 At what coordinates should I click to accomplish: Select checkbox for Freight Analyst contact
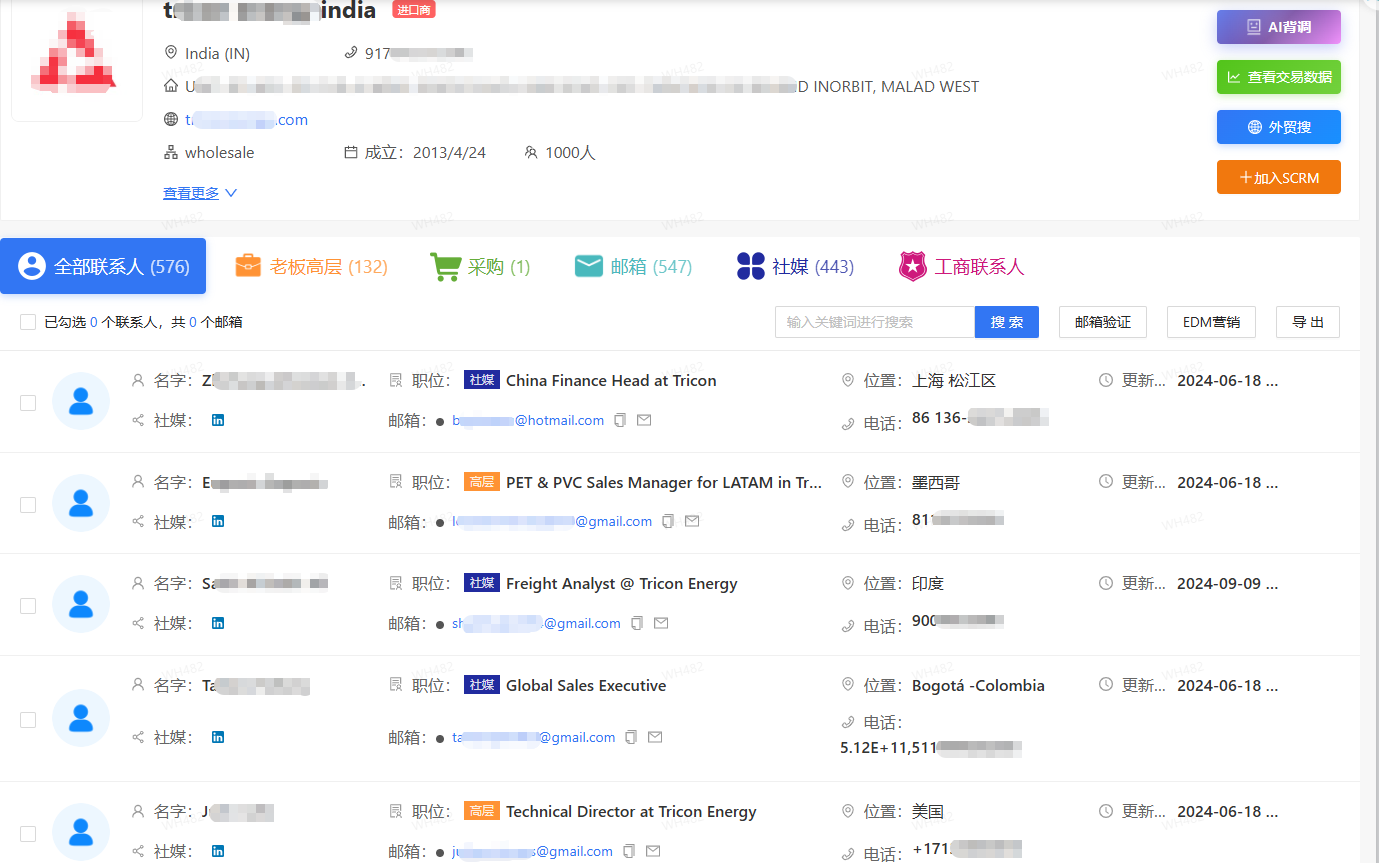coord(28,605)
